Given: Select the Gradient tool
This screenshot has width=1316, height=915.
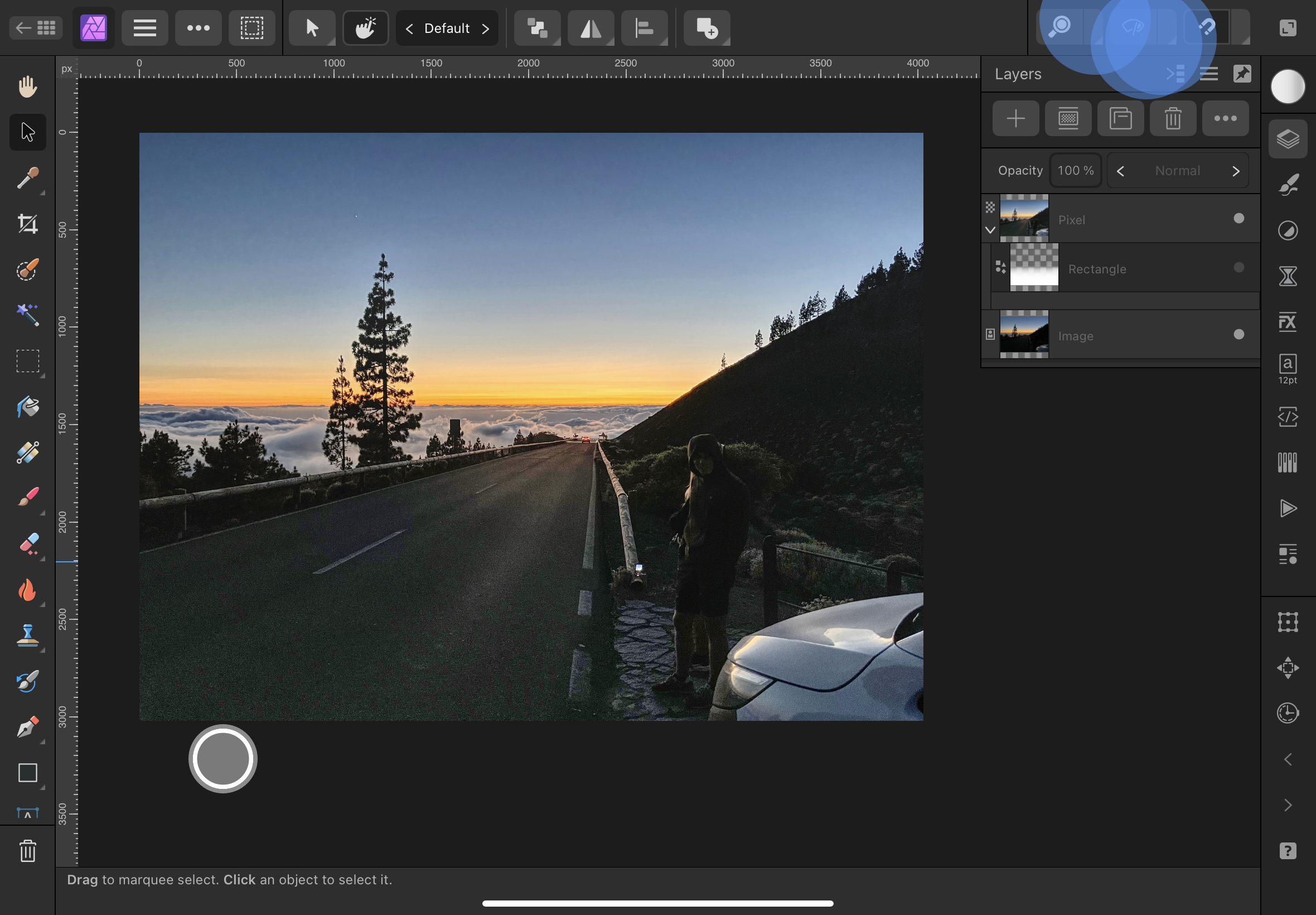Looking at the screenshot, I should pyautogui.click(x=27, y=452).
